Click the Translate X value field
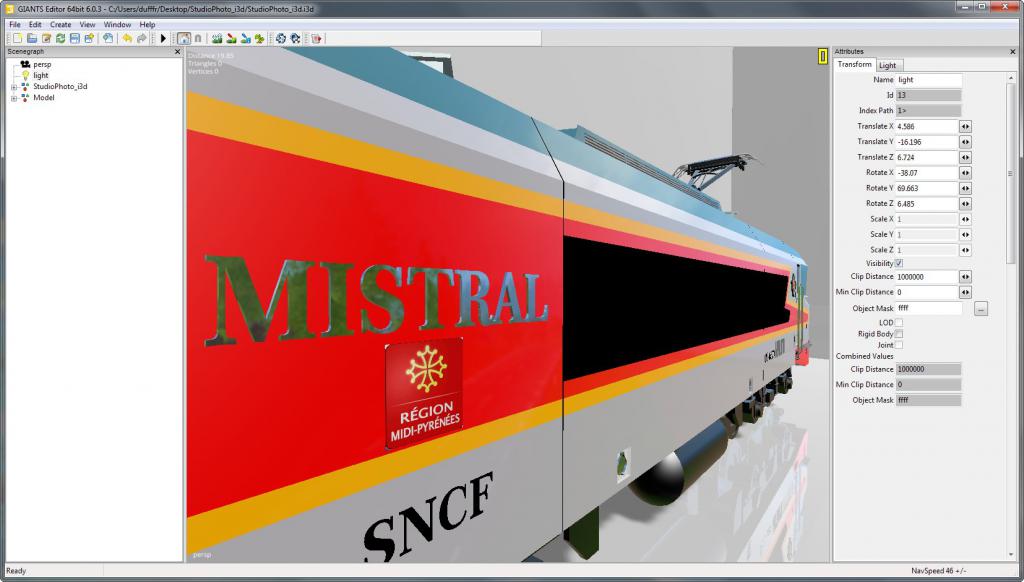 (x=927, y=126)
